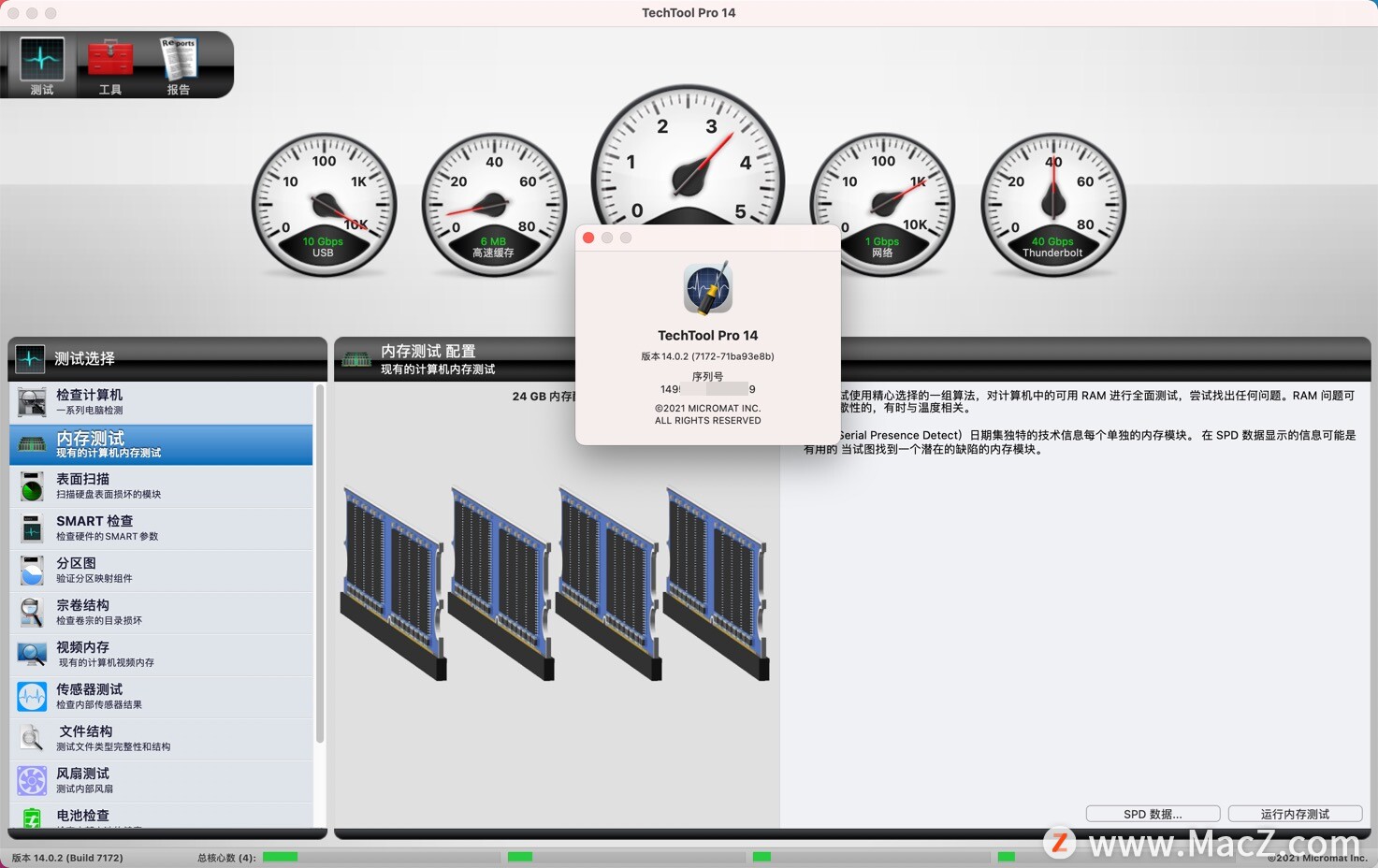Click the 传感器测试 icon
This screenshot has height=868, width=1378.
coord(32,697)
